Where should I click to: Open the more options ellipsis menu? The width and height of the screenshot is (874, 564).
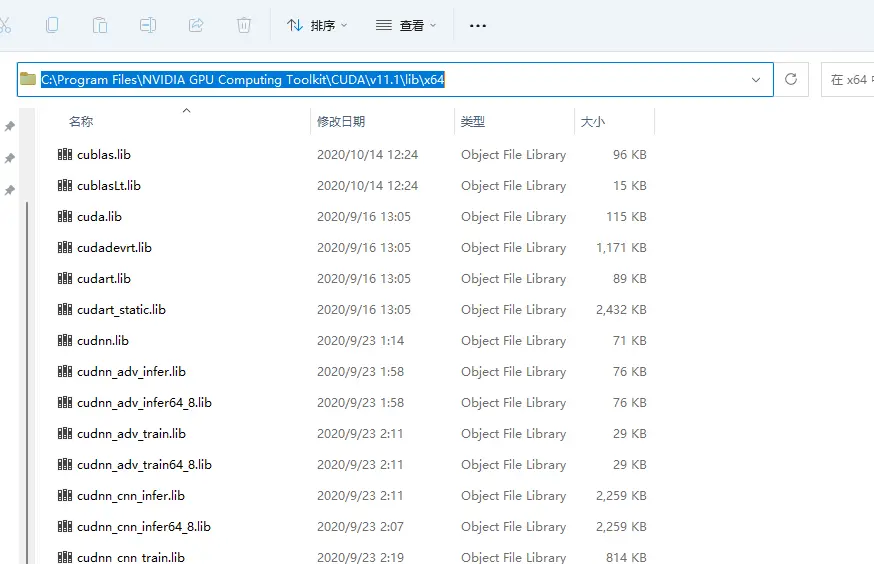tap(478, 26)
